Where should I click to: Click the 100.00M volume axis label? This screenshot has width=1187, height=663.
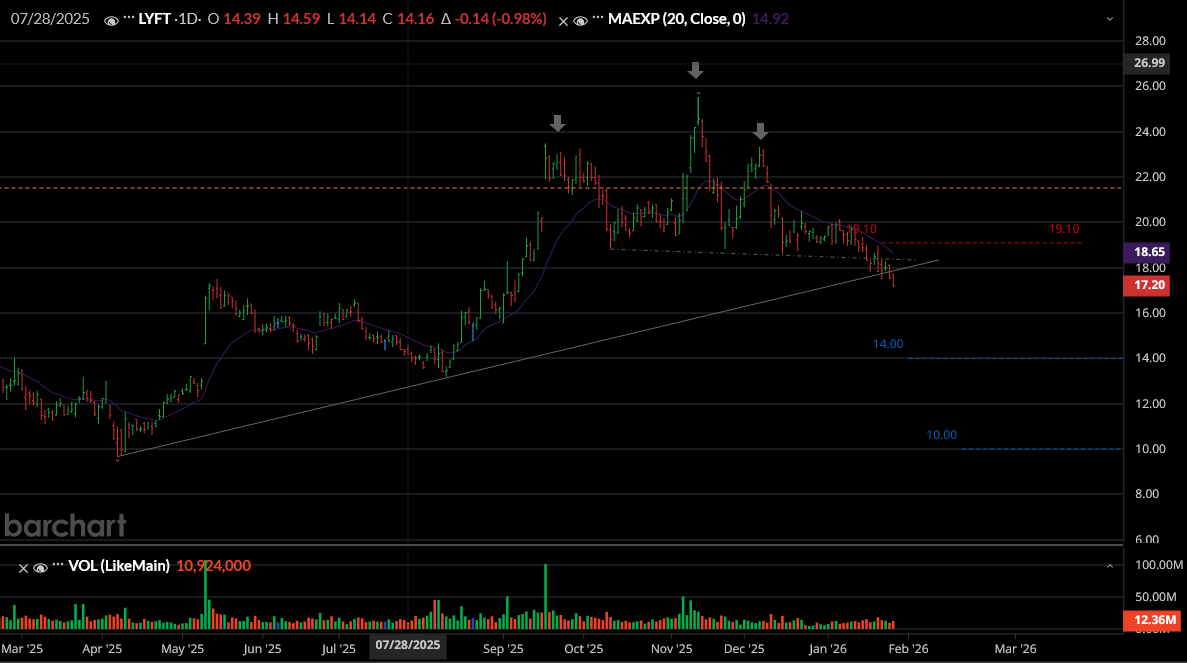click(1159, 565)
